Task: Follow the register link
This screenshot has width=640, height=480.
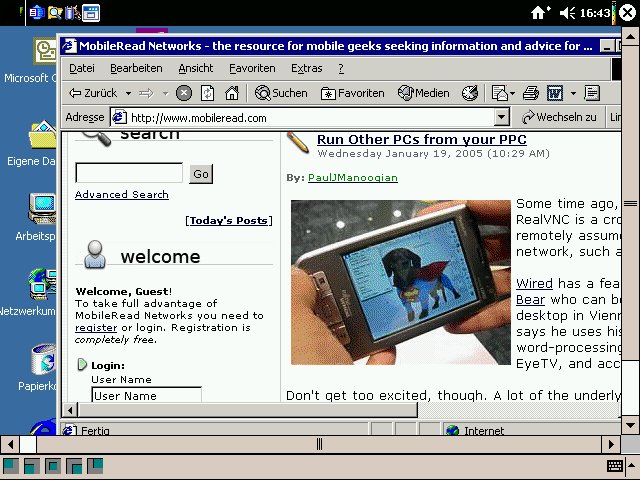Action: [96, 328]
